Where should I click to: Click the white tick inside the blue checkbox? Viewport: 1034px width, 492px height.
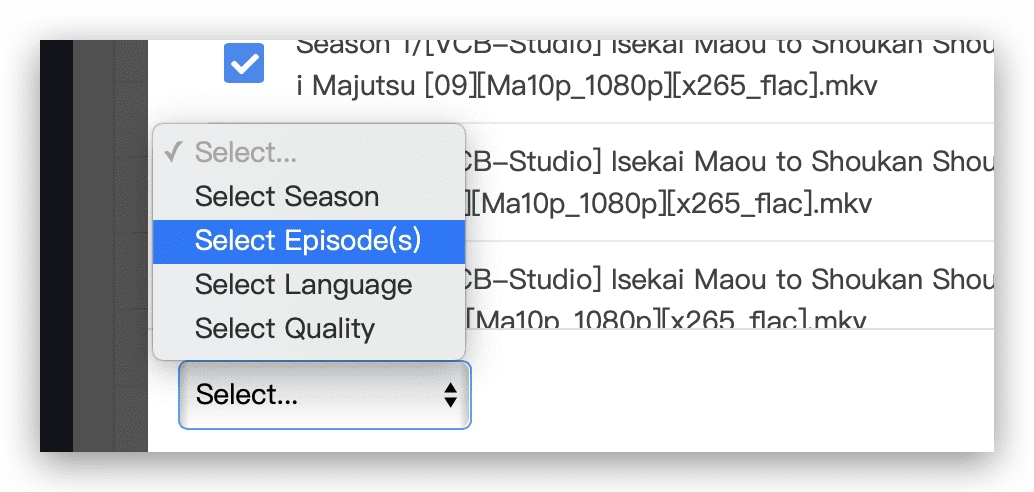[244, 63]
